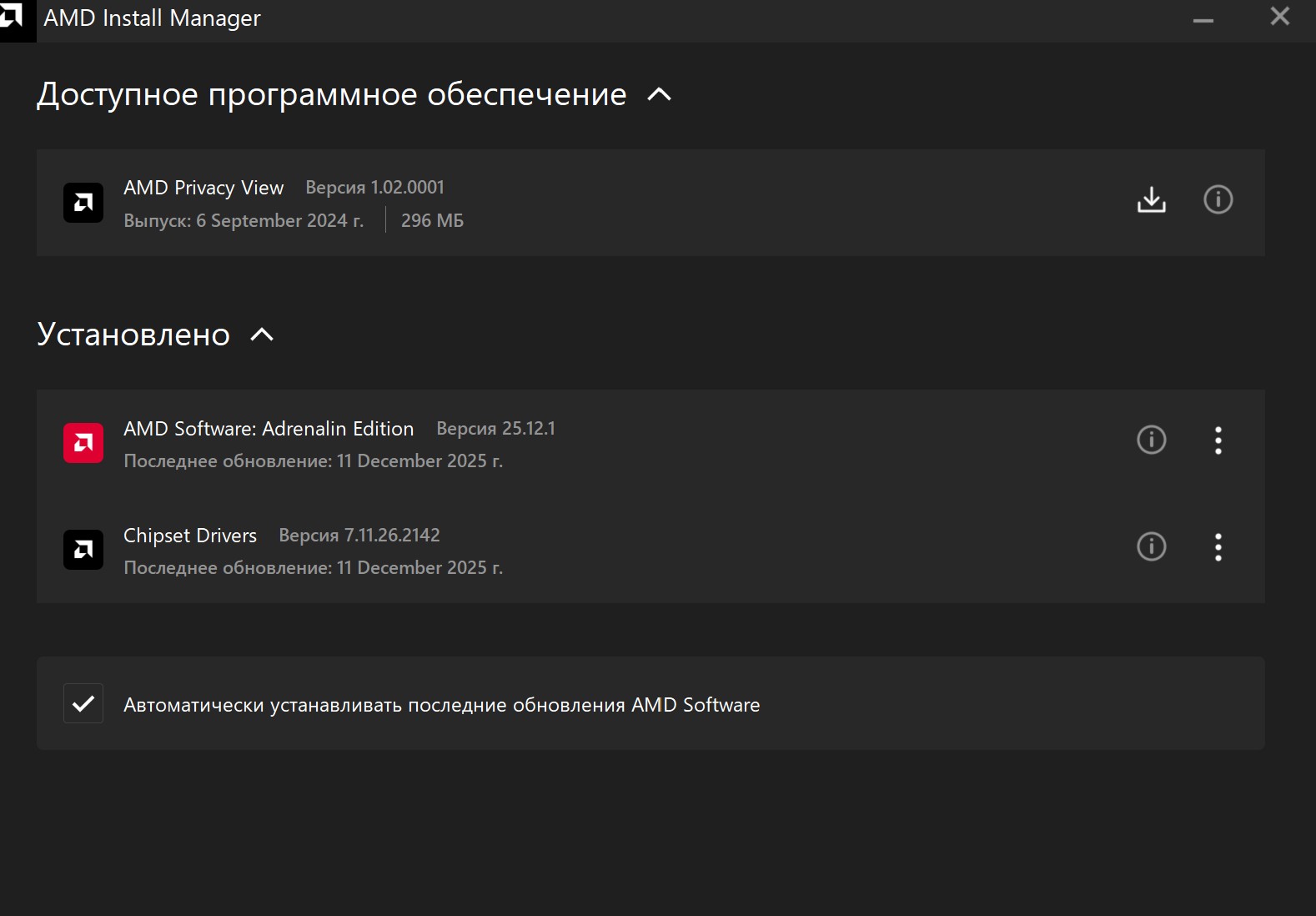Open three-dot menu for Chipset Drivers
1316x916 pixels.
[x=1218, y=546]
